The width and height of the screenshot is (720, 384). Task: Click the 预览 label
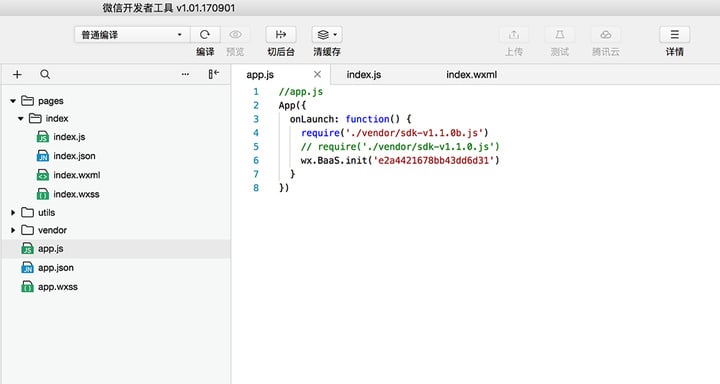click(x=236, y=52)
